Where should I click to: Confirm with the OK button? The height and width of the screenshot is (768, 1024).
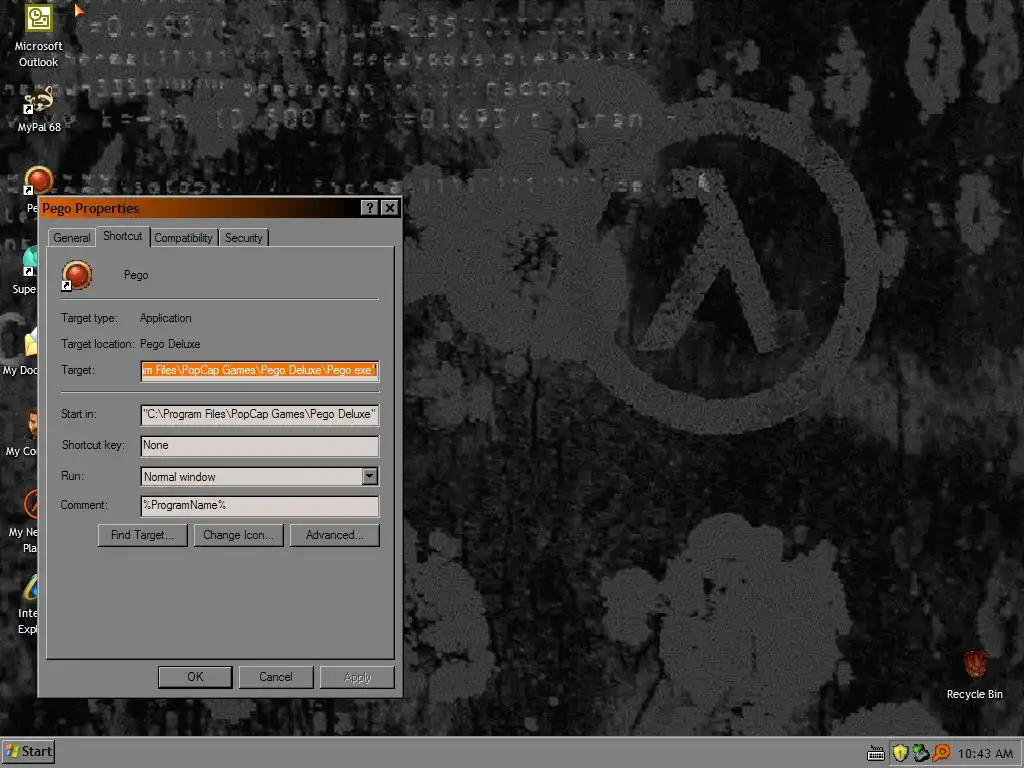[195, 677]
